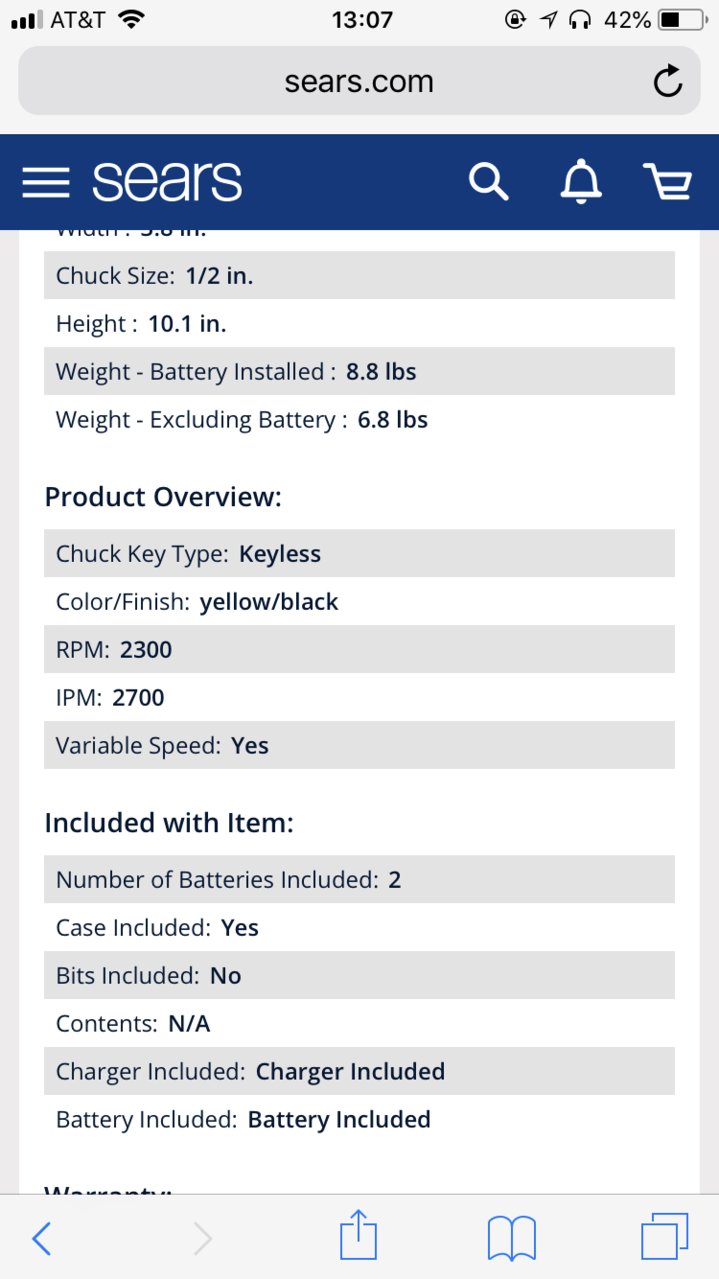Viewport: 719px width, 1279px height.
Task: Open the Safari share sheet icon
Action: coord(358,1234)
